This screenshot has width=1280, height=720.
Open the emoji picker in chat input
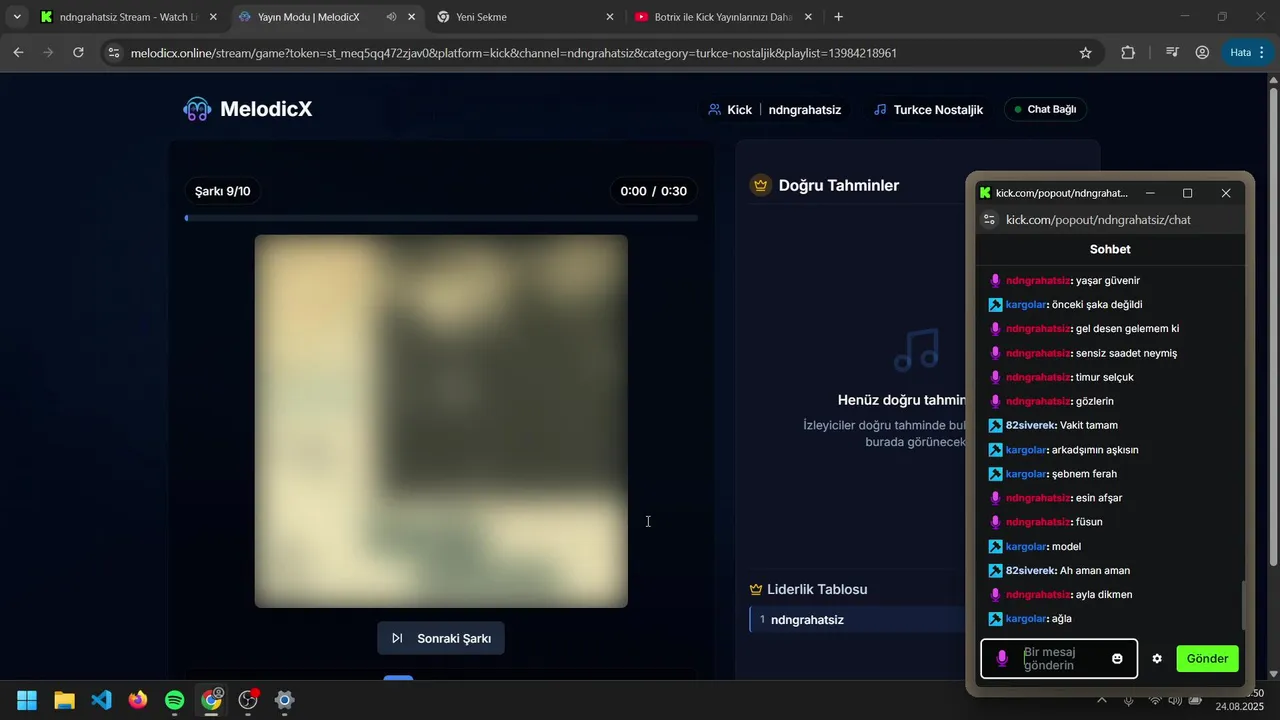[1117, 659]
